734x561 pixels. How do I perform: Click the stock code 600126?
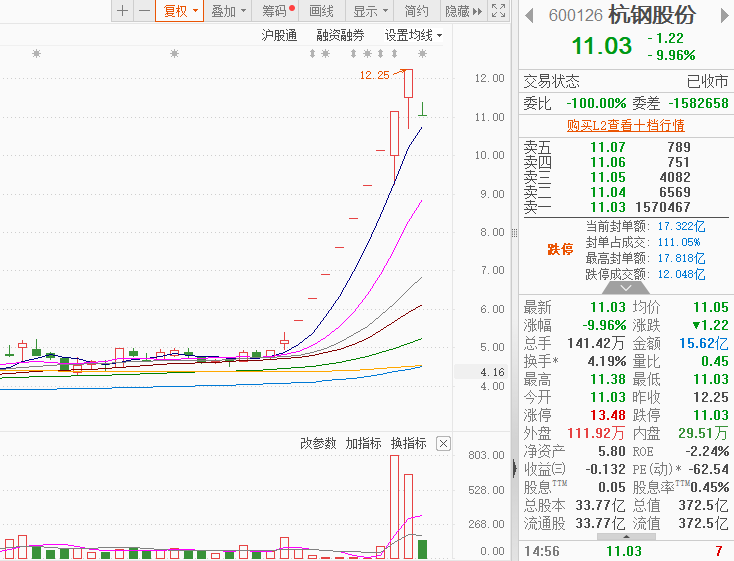tap(575, 15)
